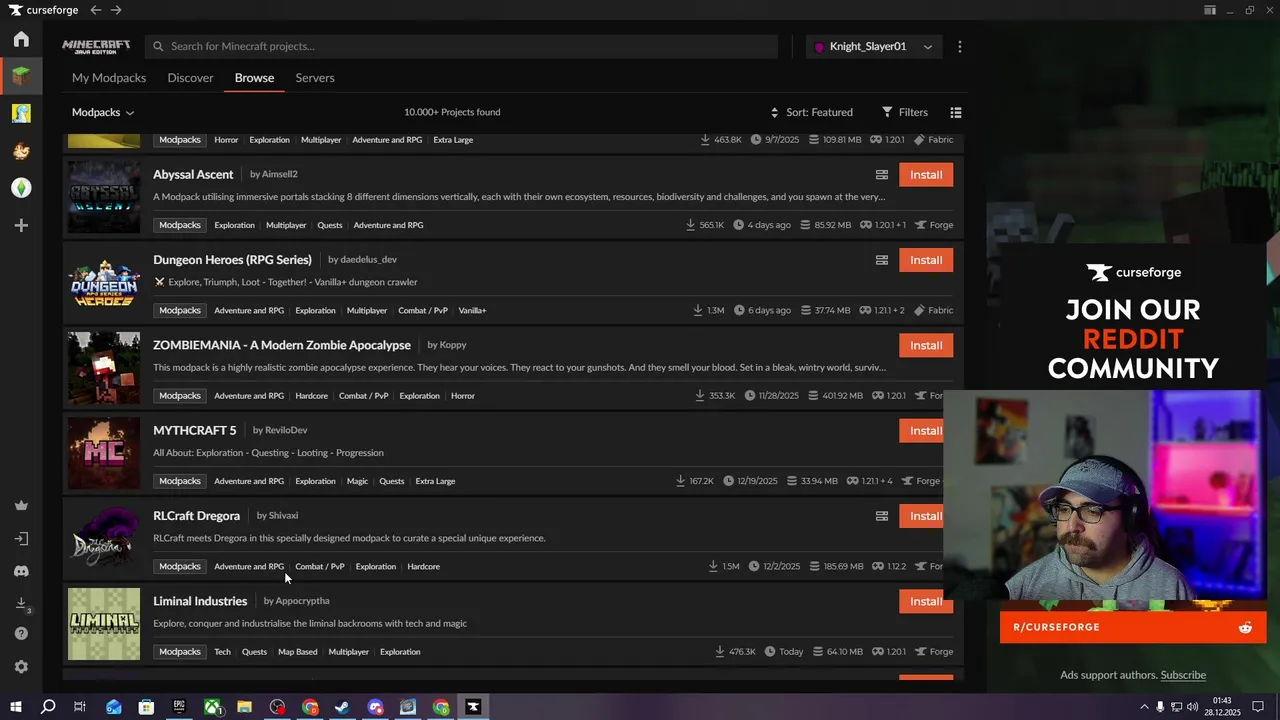
Task: Open the three-dot more options menu
Action: [960, 46]
